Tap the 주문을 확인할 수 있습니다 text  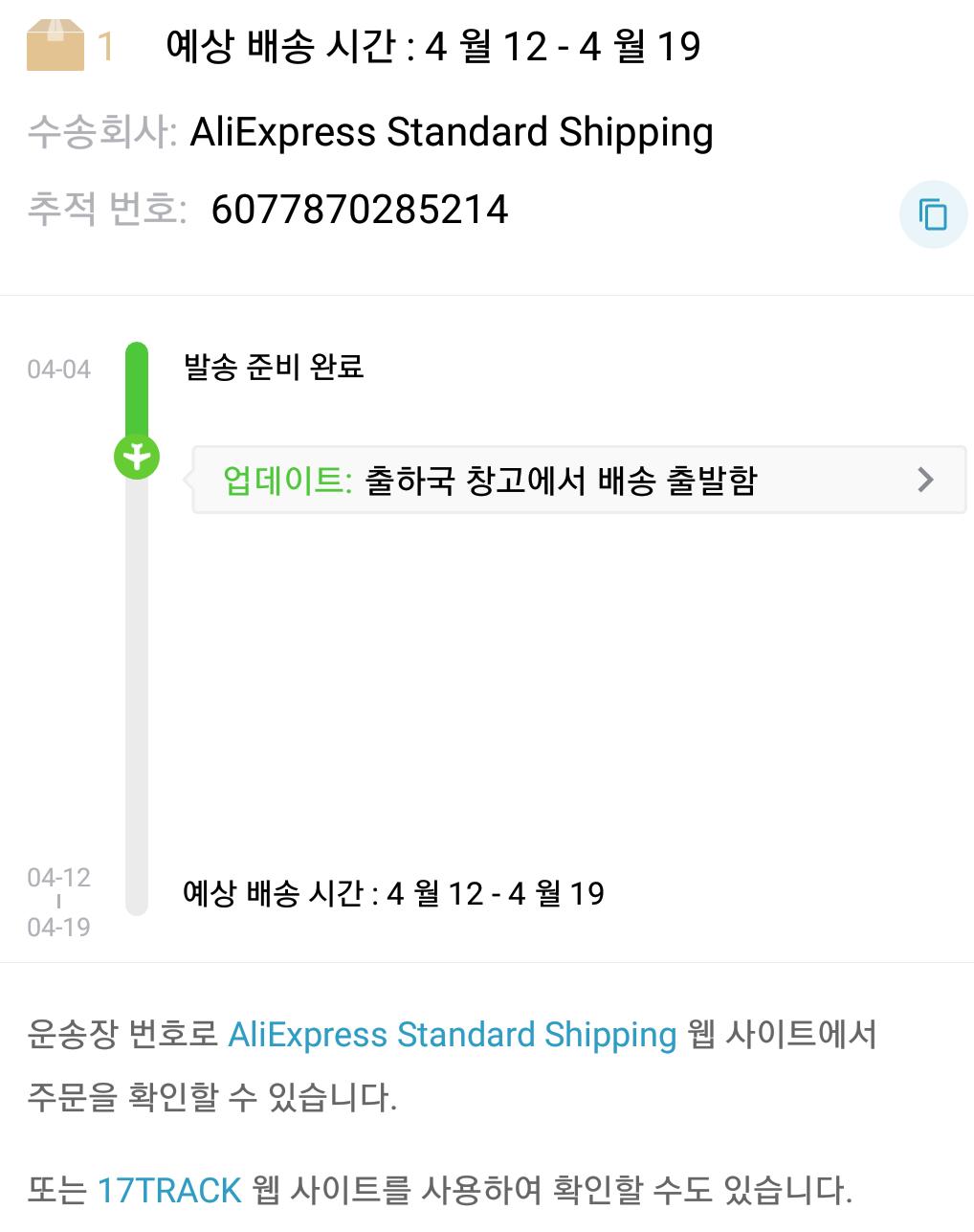pos(211,1097)
